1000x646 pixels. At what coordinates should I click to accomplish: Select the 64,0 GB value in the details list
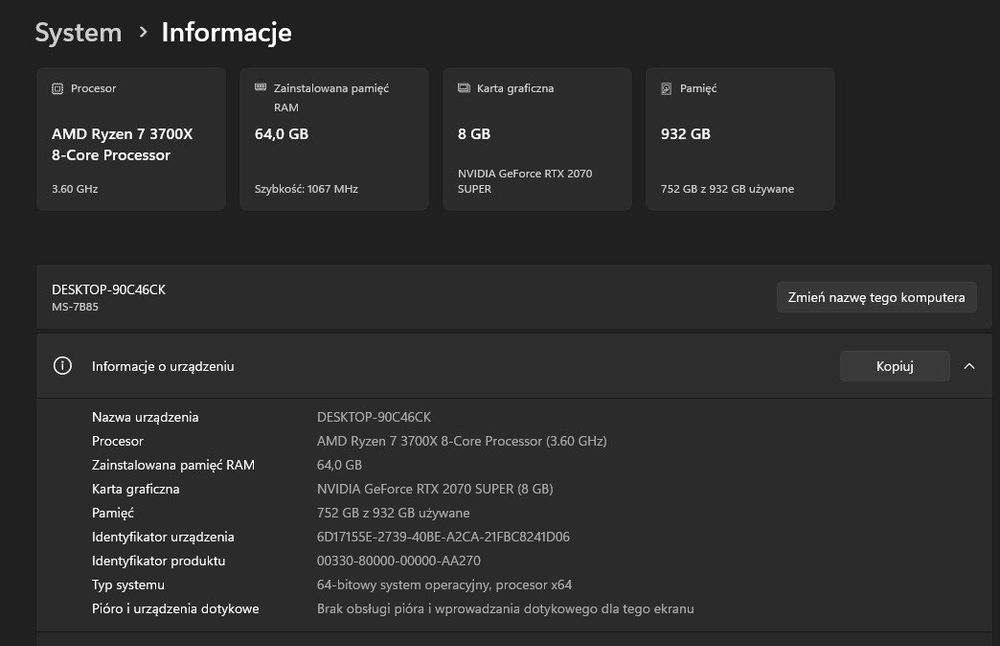[x=339, y=466]
